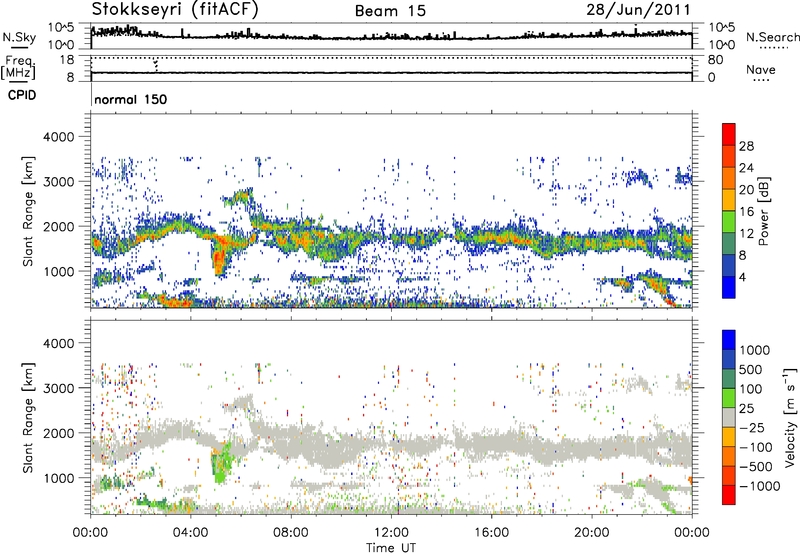
Task: Click the '28' tick on power colorbar
Action: [746, 146]
